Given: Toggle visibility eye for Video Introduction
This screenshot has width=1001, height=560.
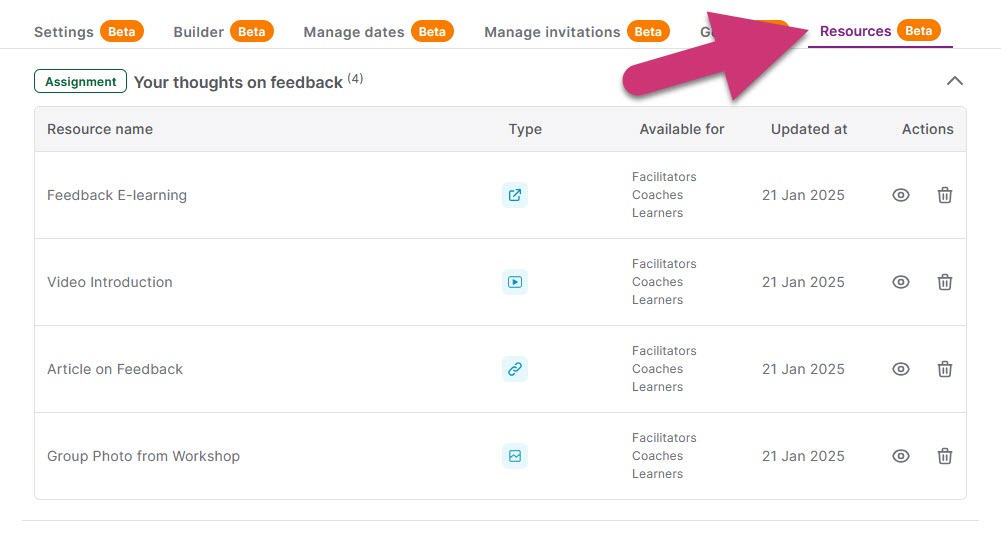Looking at the screenshot, I should click(x=900, y=282).
